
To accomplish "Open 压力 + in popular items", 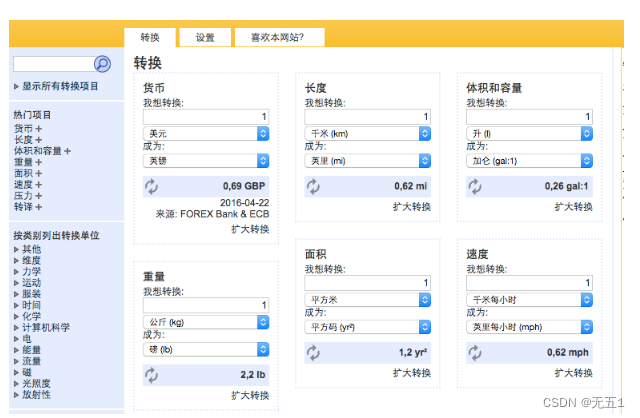I will tap(28, 196).
